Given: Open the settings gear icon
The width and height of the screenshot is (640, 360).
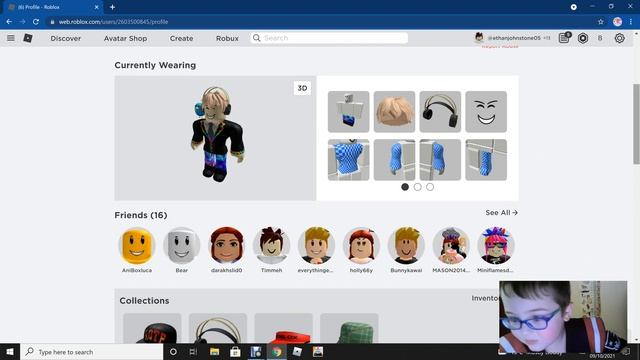Looking at the screenshot, I should point(619,38).
